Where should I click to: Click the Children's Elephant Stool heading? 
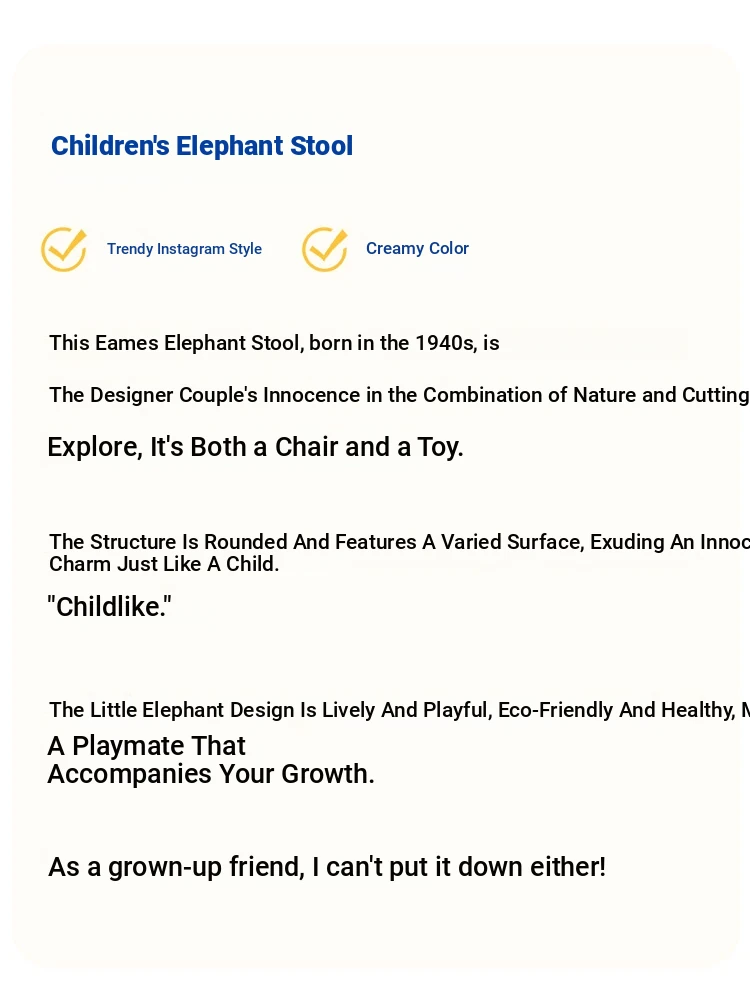click(x=202, y=146)
